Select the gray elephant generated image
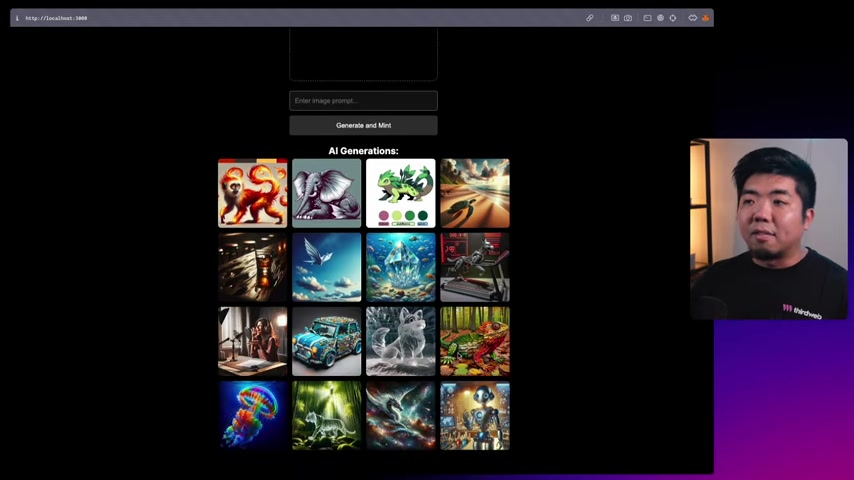This screenshot has height=480, width=854. [x=327, y=193]
